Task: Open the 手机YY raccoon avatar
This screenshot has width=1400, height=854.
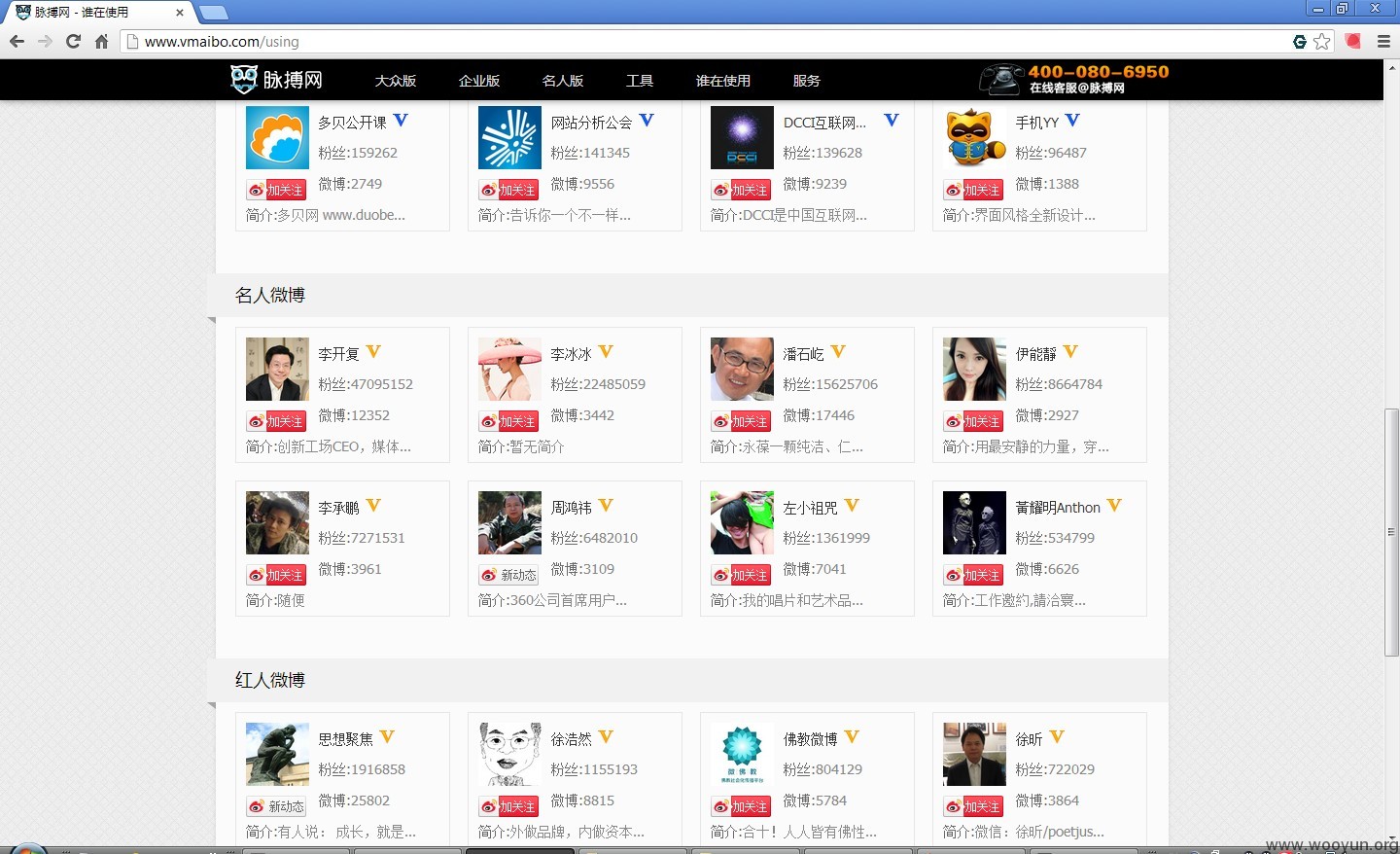Action: click(974, 137)
